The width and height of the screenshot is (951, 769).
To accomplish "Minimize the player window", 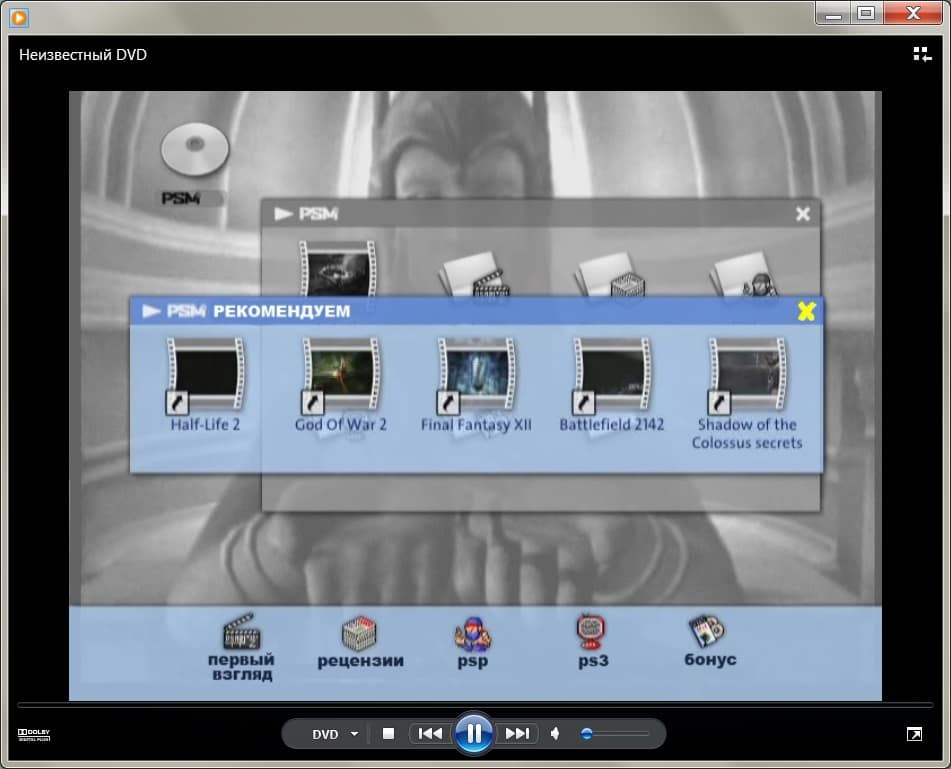I will click(834, 13).
